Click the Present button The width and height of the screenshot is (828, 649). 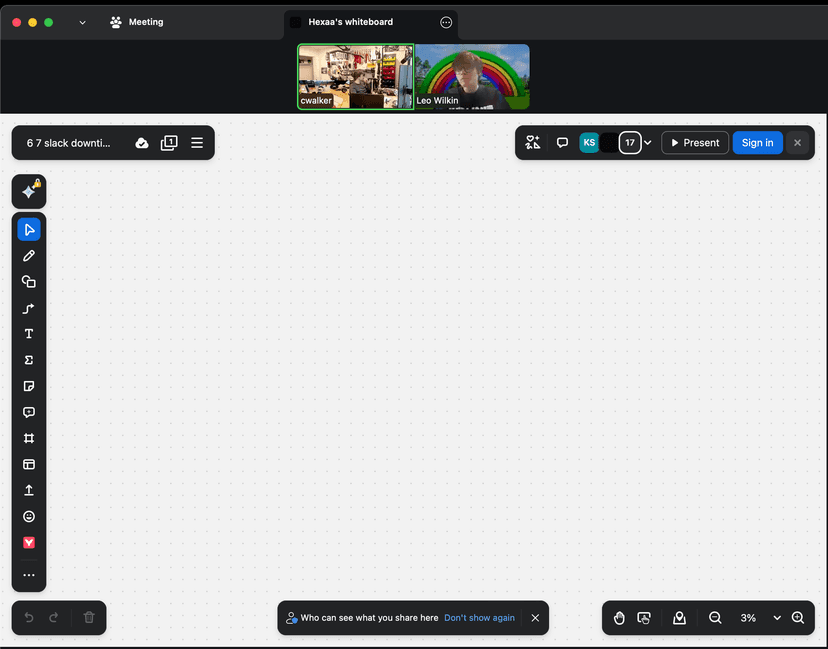pos(694,143)
